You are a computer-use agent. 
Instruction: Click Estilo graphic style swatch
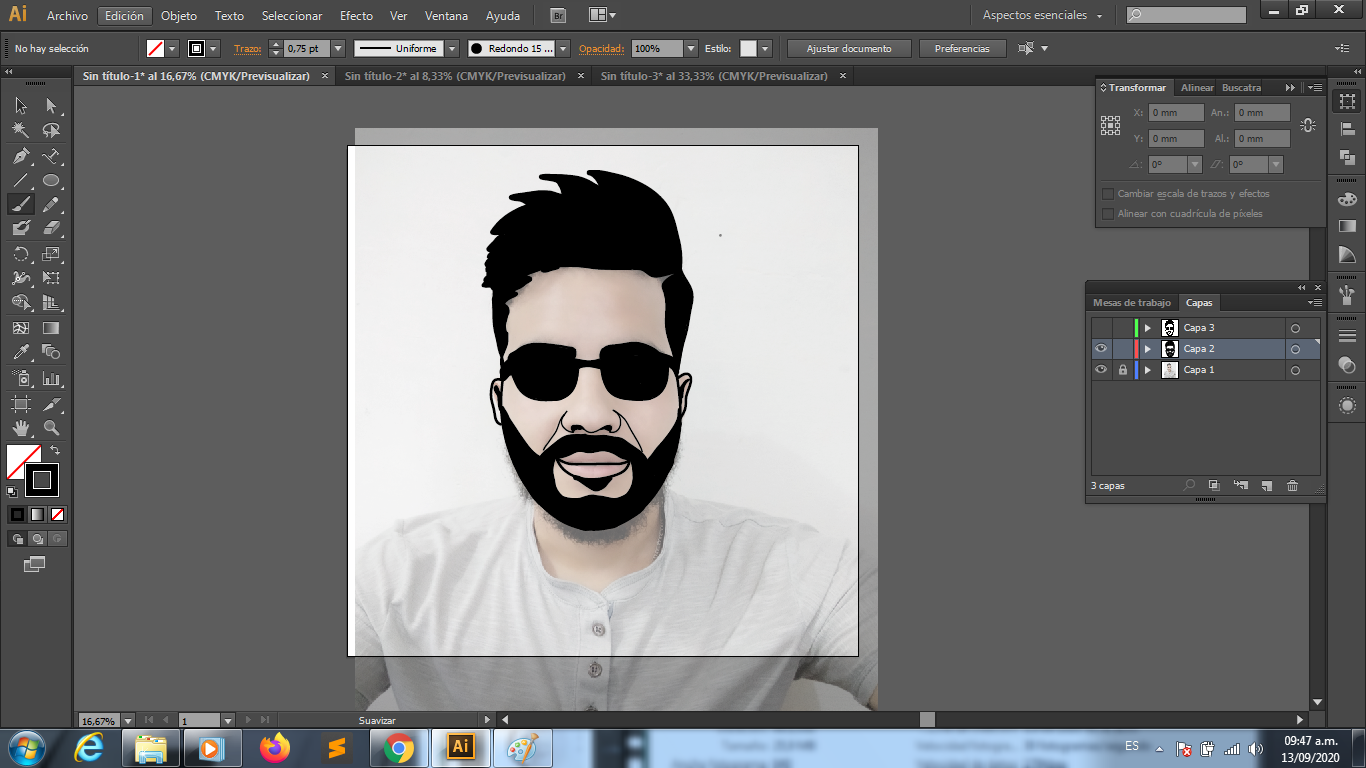click(748, 48)
